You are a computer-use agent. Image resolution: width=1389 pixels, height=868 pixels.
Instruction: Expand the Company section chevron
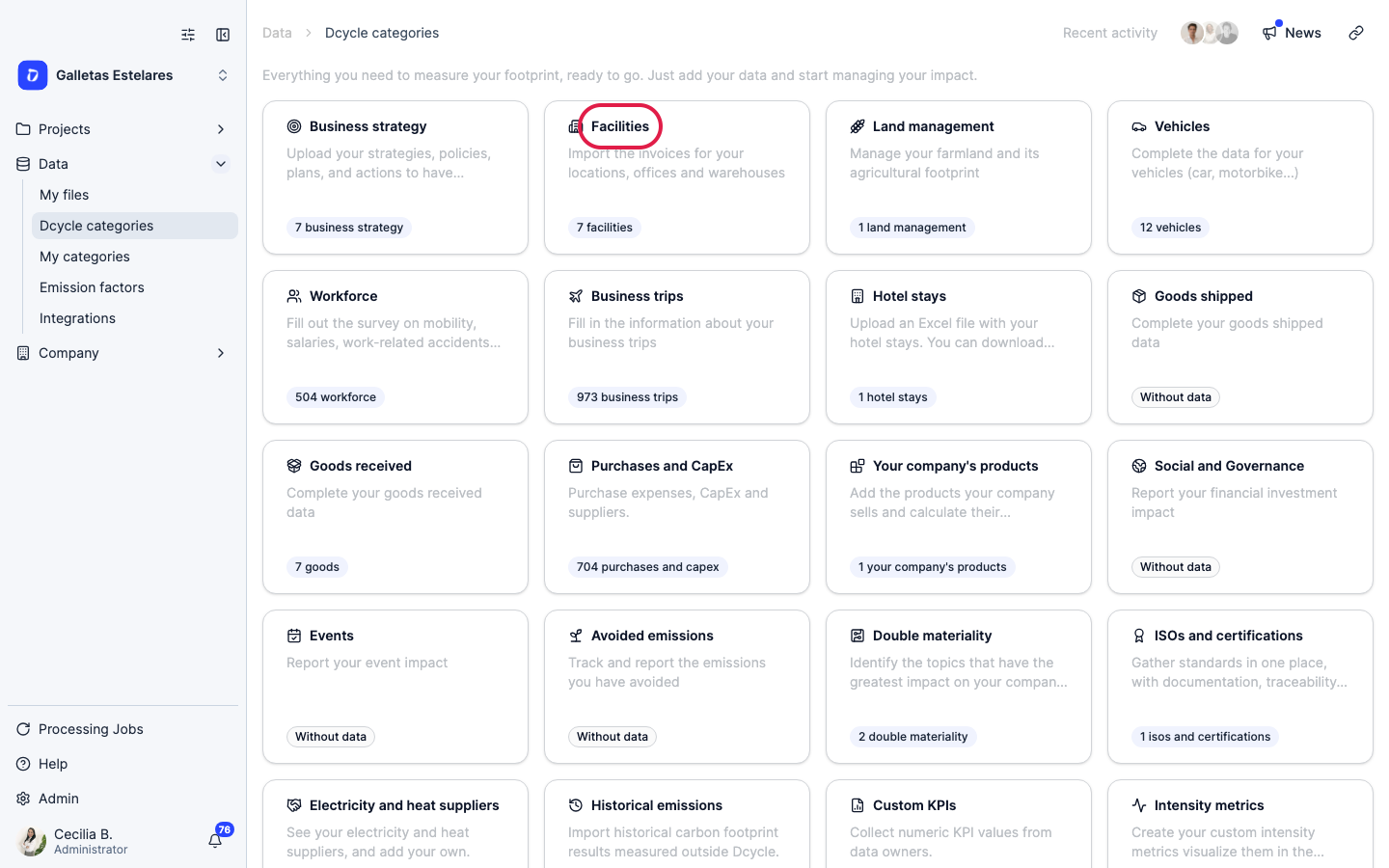click(221, 353)
